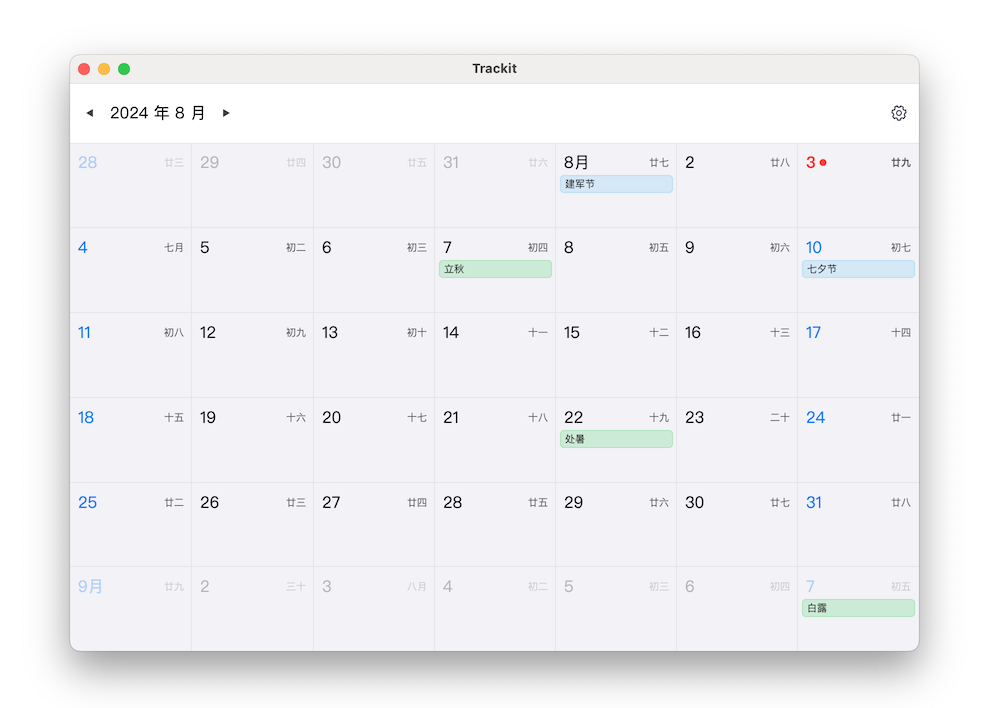The height and width of the screenshot is (708, 1004).
Task: Select the 处暑 badge on August 22
Action: click(616, 439)
